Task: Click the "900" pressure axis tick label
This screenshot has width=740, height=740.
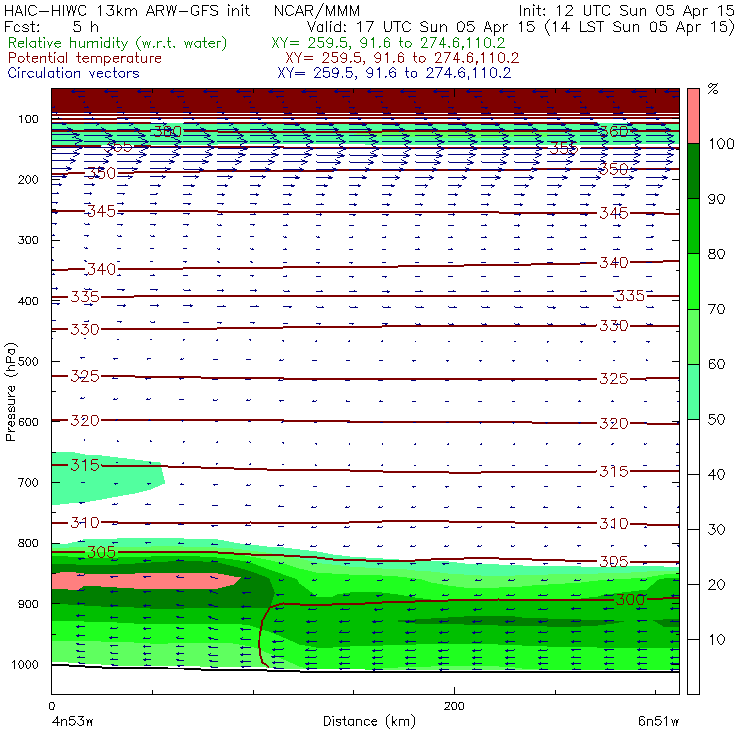Action: (28, 604)
